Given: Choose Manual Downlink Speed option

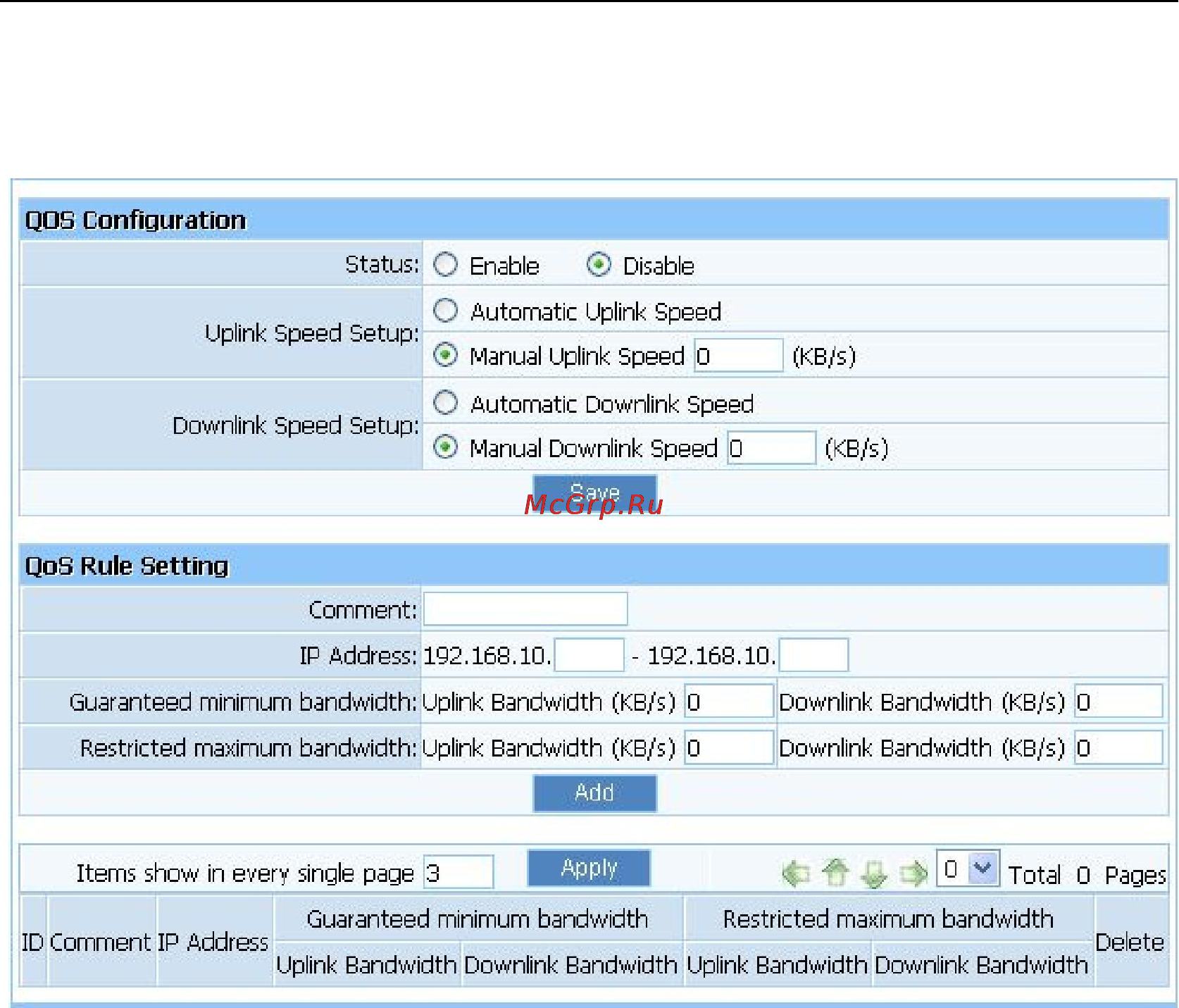Looking at the screenshot, I should tap(445, 447).
